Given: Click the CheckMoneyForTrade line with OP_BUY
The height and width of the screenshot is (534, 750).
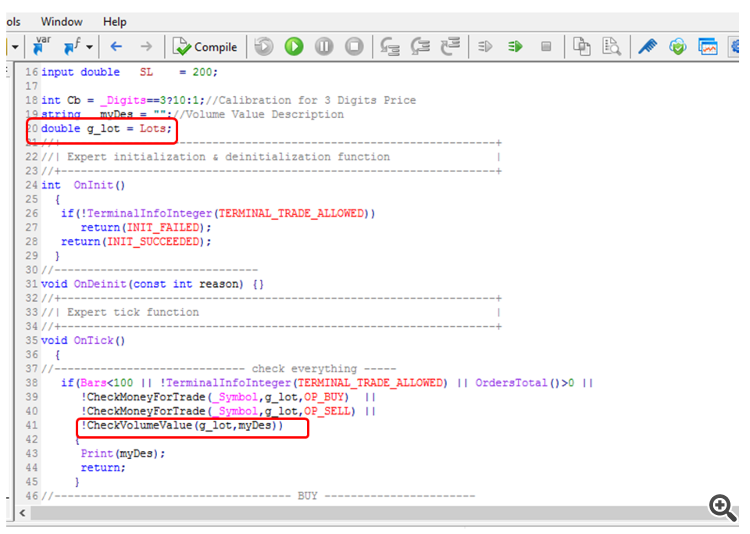Looking at the screenshot, I should (228, 397).
